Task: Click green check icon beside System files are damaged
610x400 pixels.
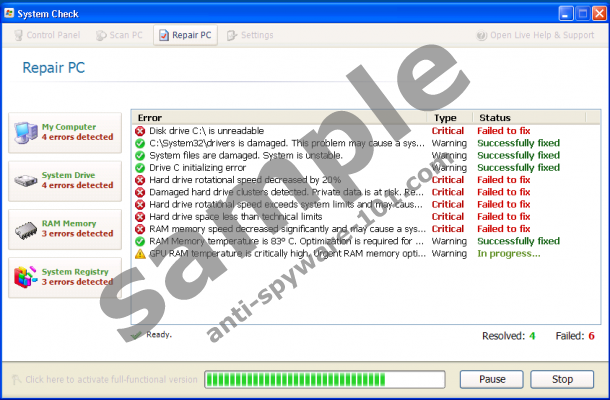Action: tap(140, 156)
